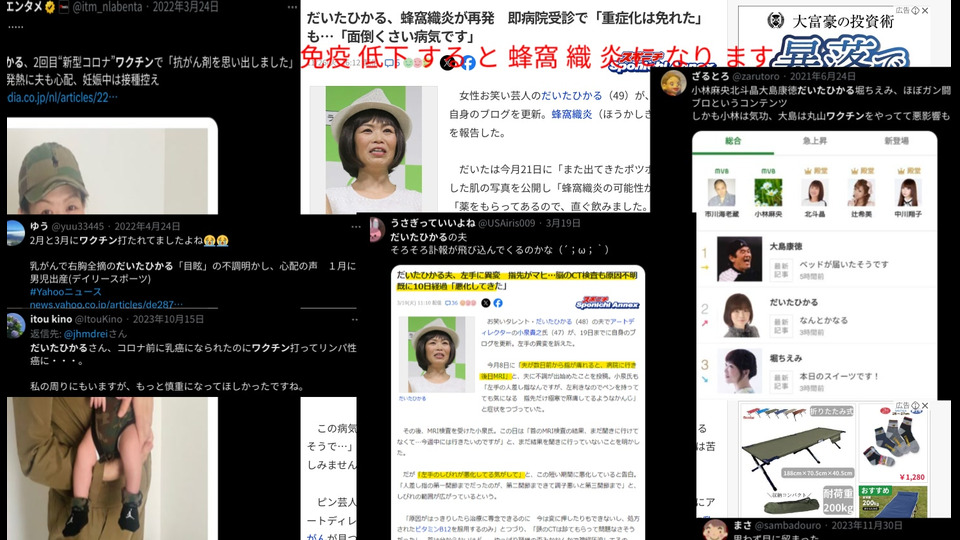Open the article なんとかなる
The width and height of the screenshot is (960, 540).
[x=823, y=320]
